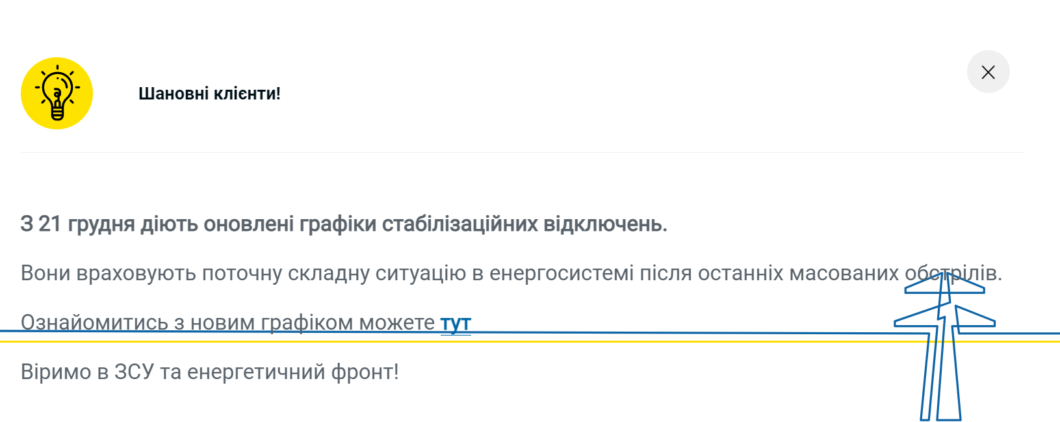Close the notification with the X button
The width and height of the screenshot is (1060, 422).
coord(988,72)
